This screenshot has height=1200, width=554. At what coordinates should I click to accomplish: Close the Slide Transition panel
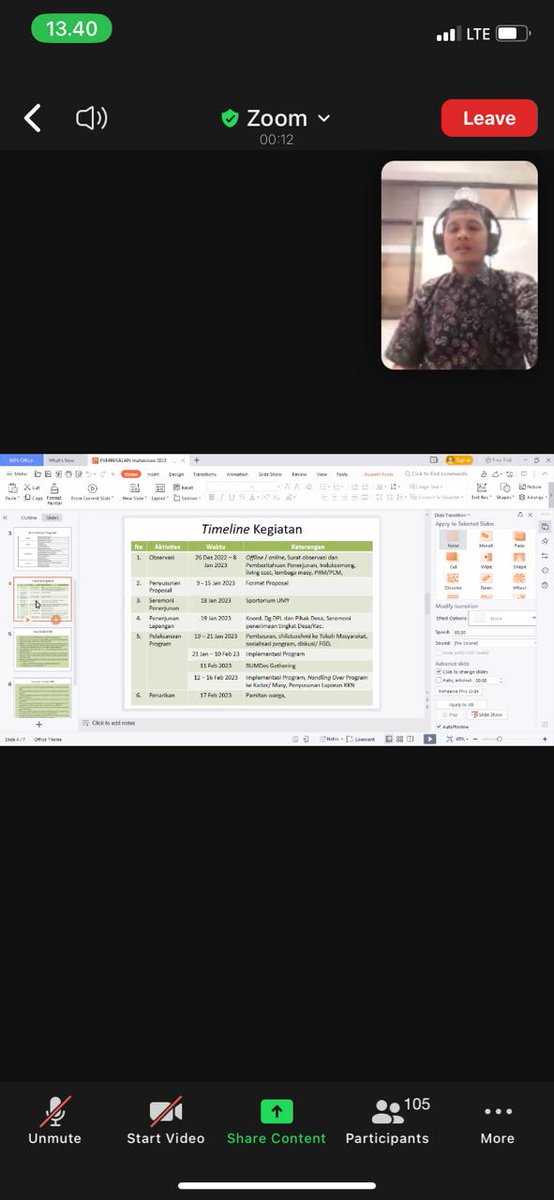531,515
